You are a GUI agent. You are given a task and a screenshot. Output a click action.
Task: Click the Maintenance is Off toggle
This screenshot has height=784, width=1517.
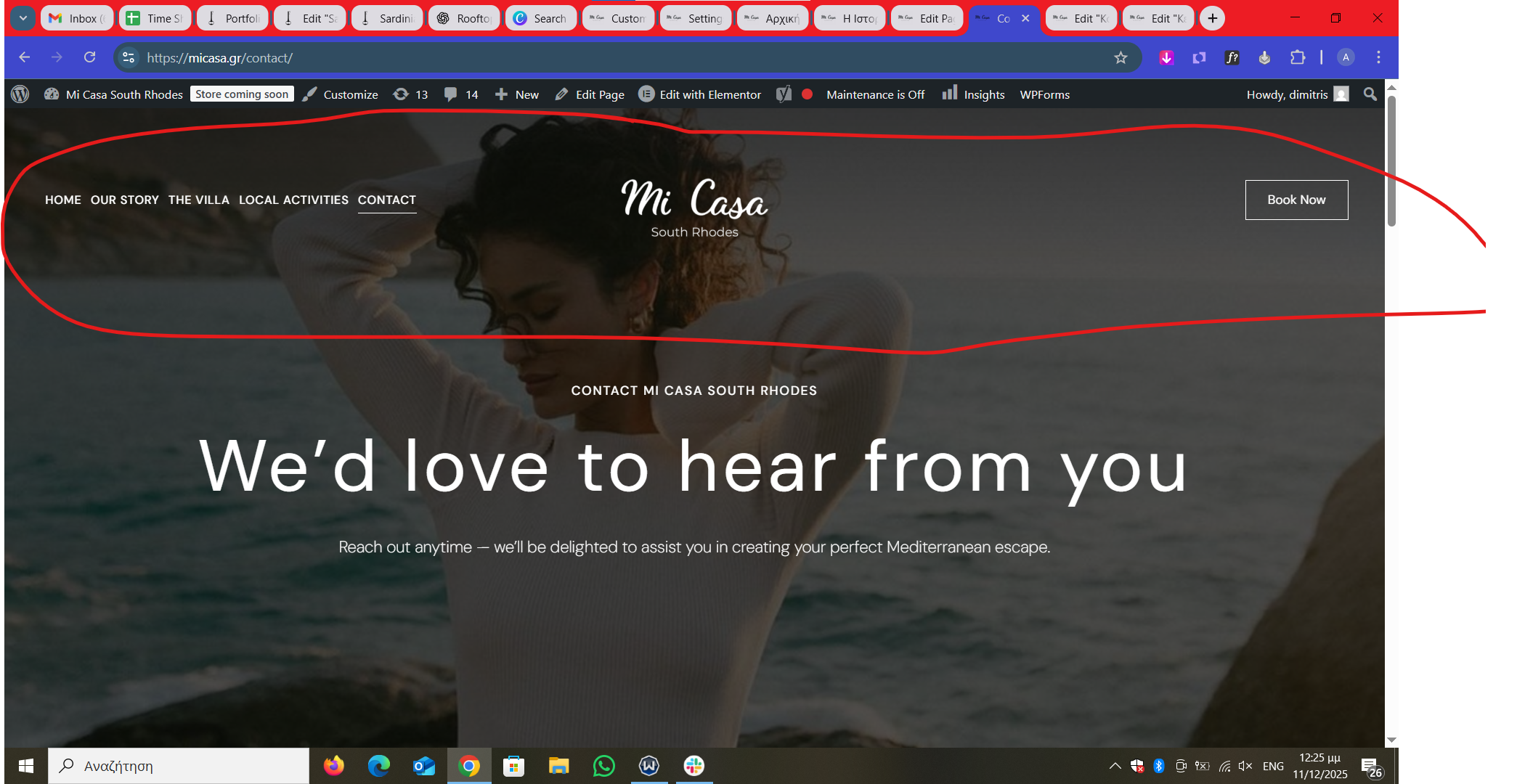pyautogui.click(x=875, y=94)
